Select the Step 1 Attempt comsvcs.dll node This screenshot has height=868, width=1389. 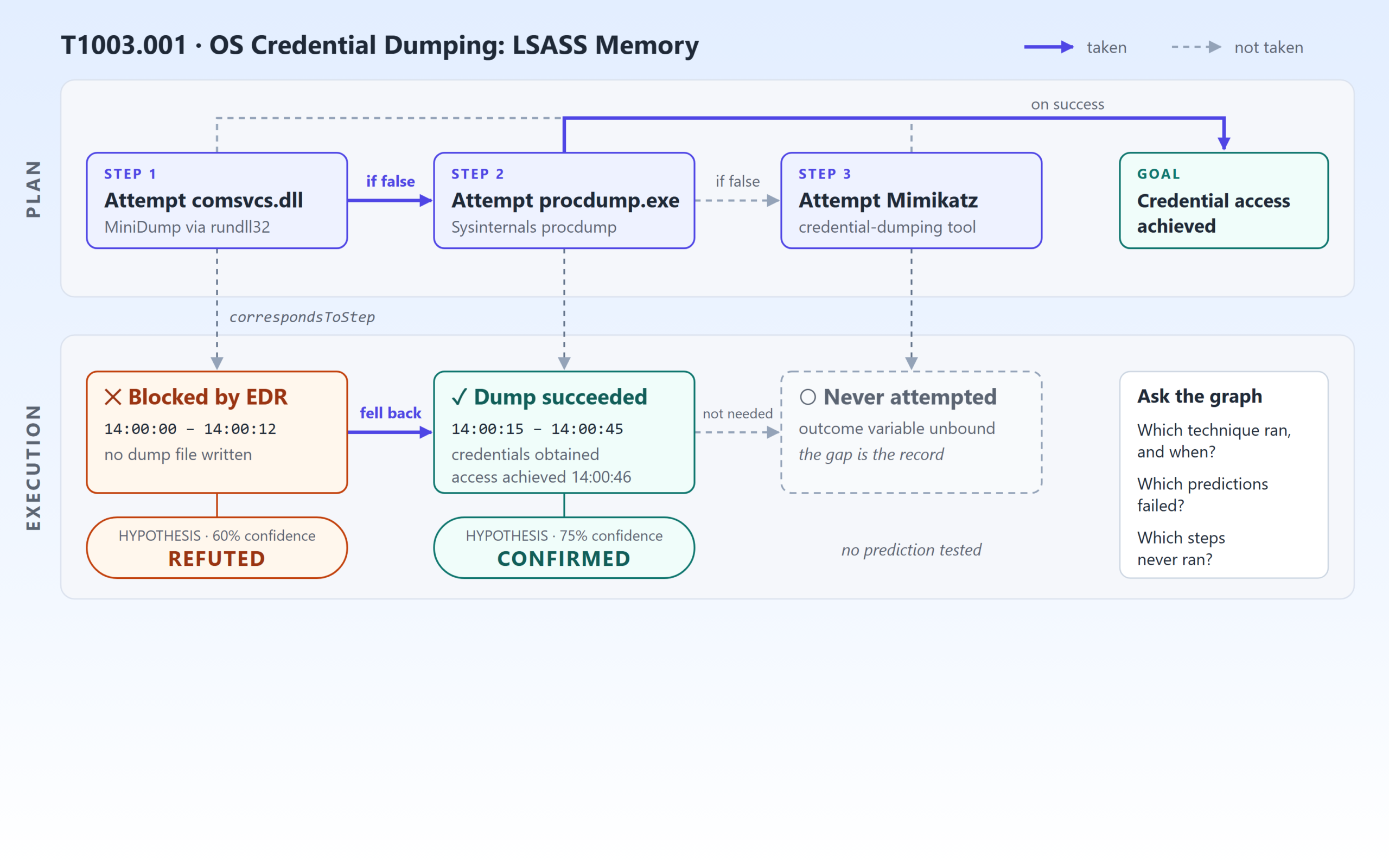(217, 200)
